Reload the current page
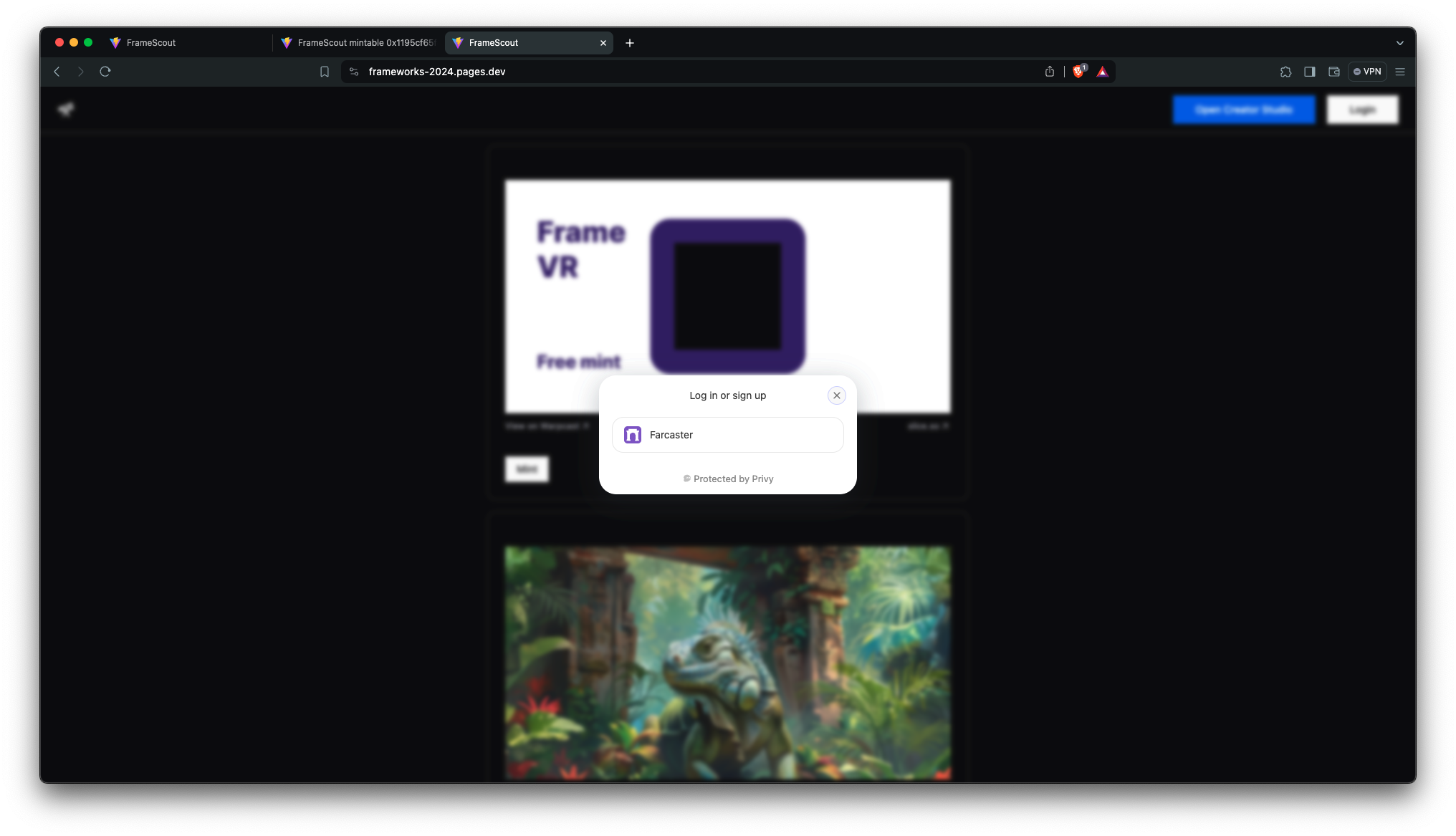 pos(105,72)
